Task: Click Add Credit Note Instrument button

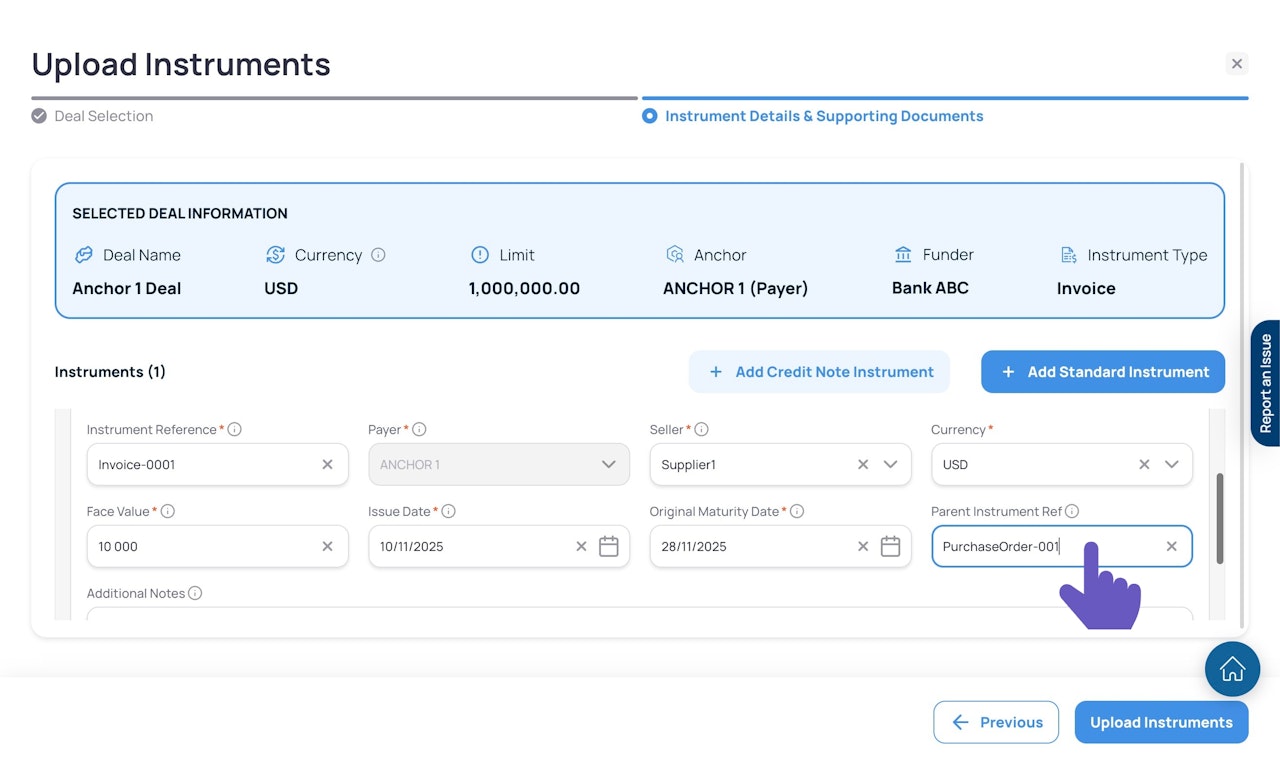Action: point(819,372)
